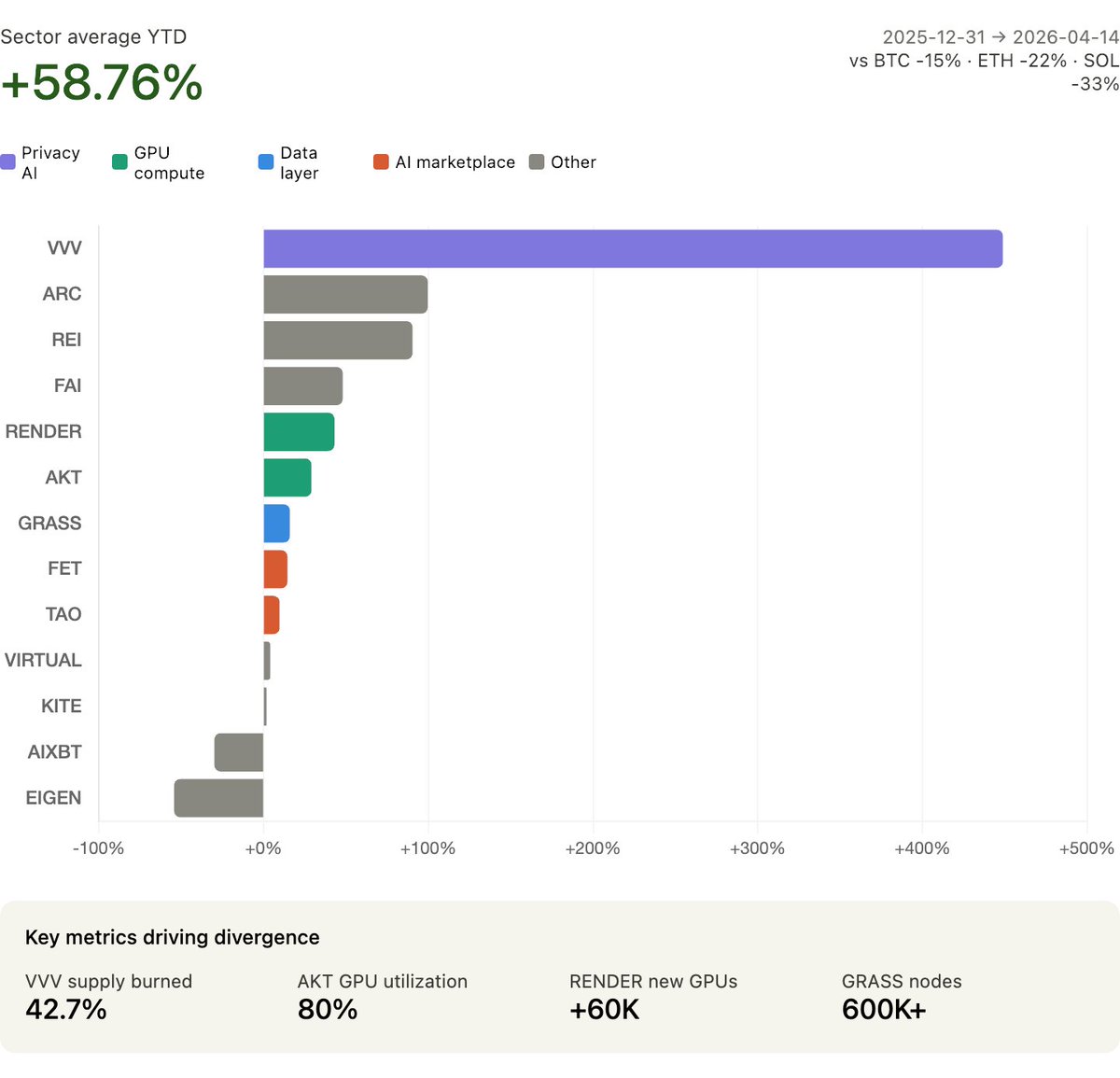Click the negative EIGEN bar

click(218, 798)
